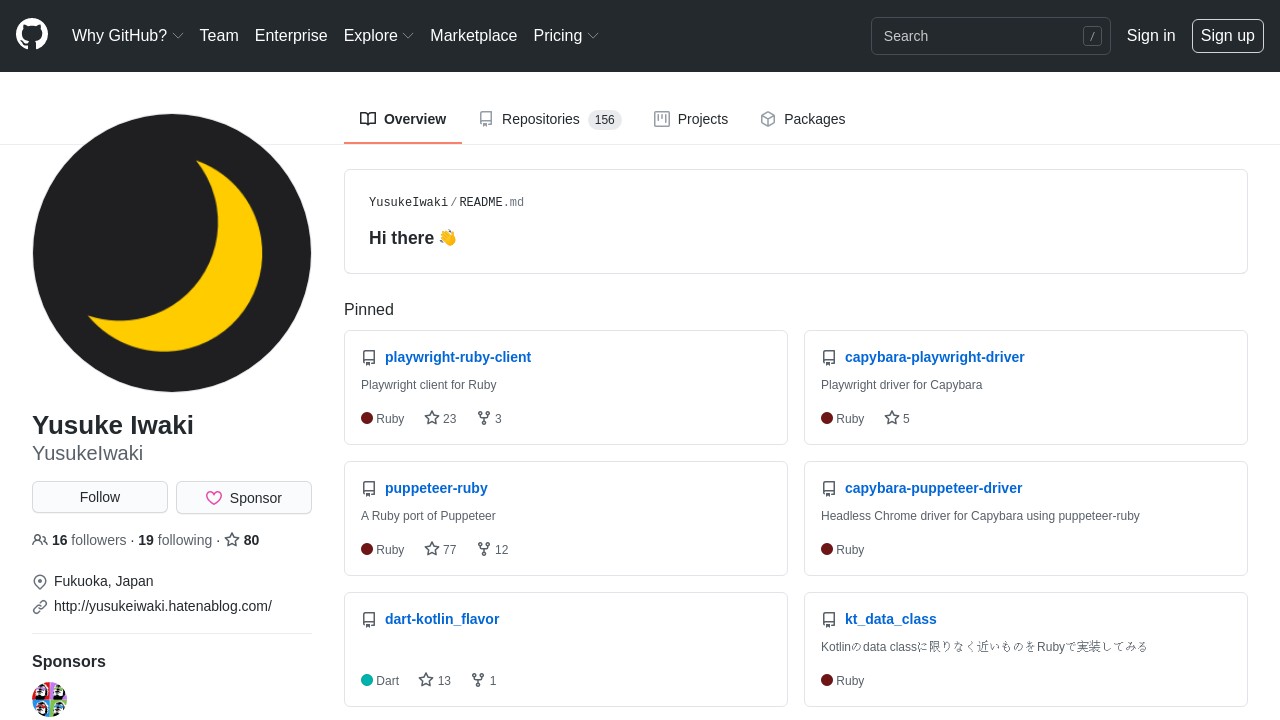Screen dimensions: 1280x720
Task: Click the star icon beside 80
Action: click(232, 540)
